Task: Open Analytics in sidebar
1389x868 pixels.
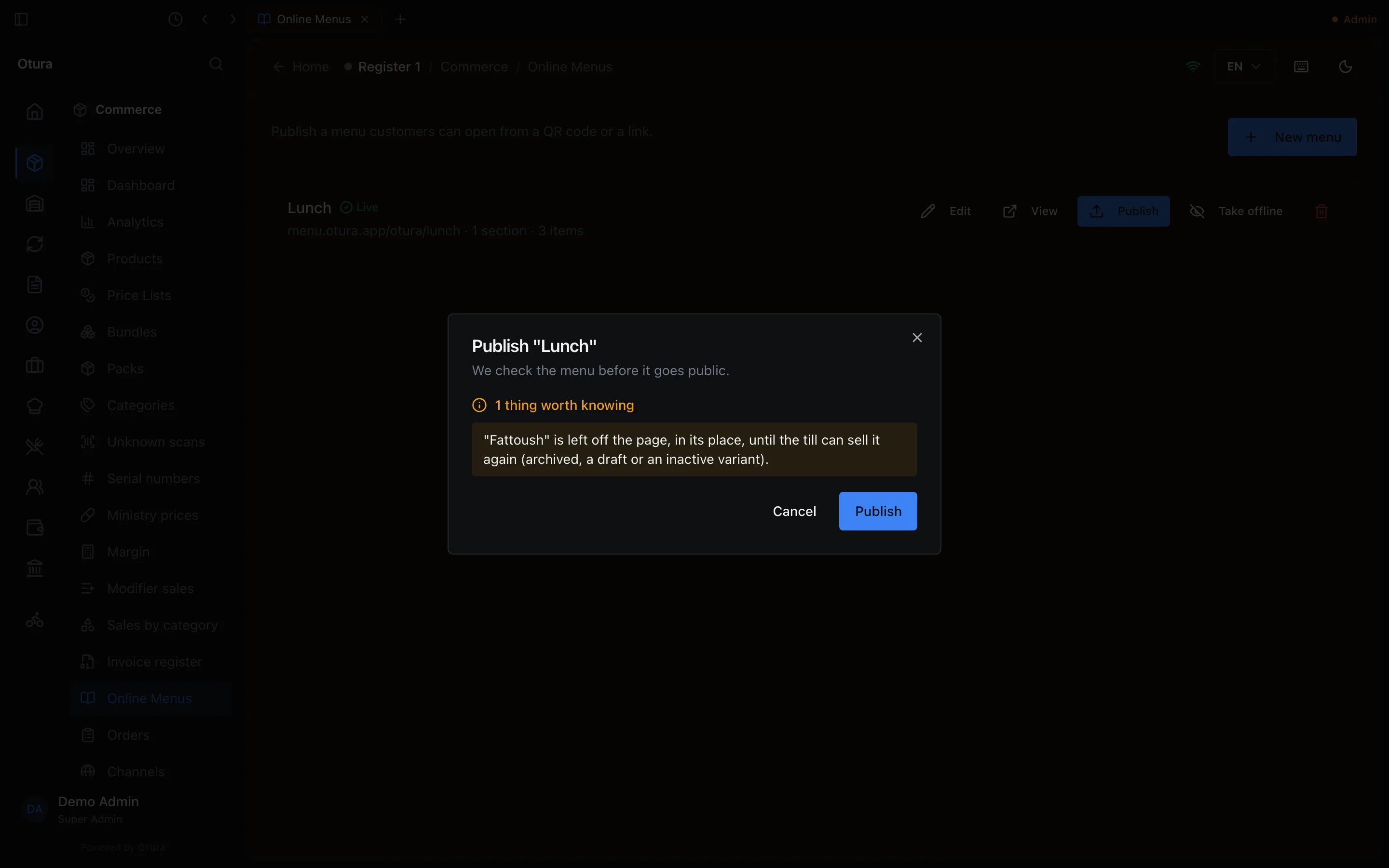Action: point(151,222)
